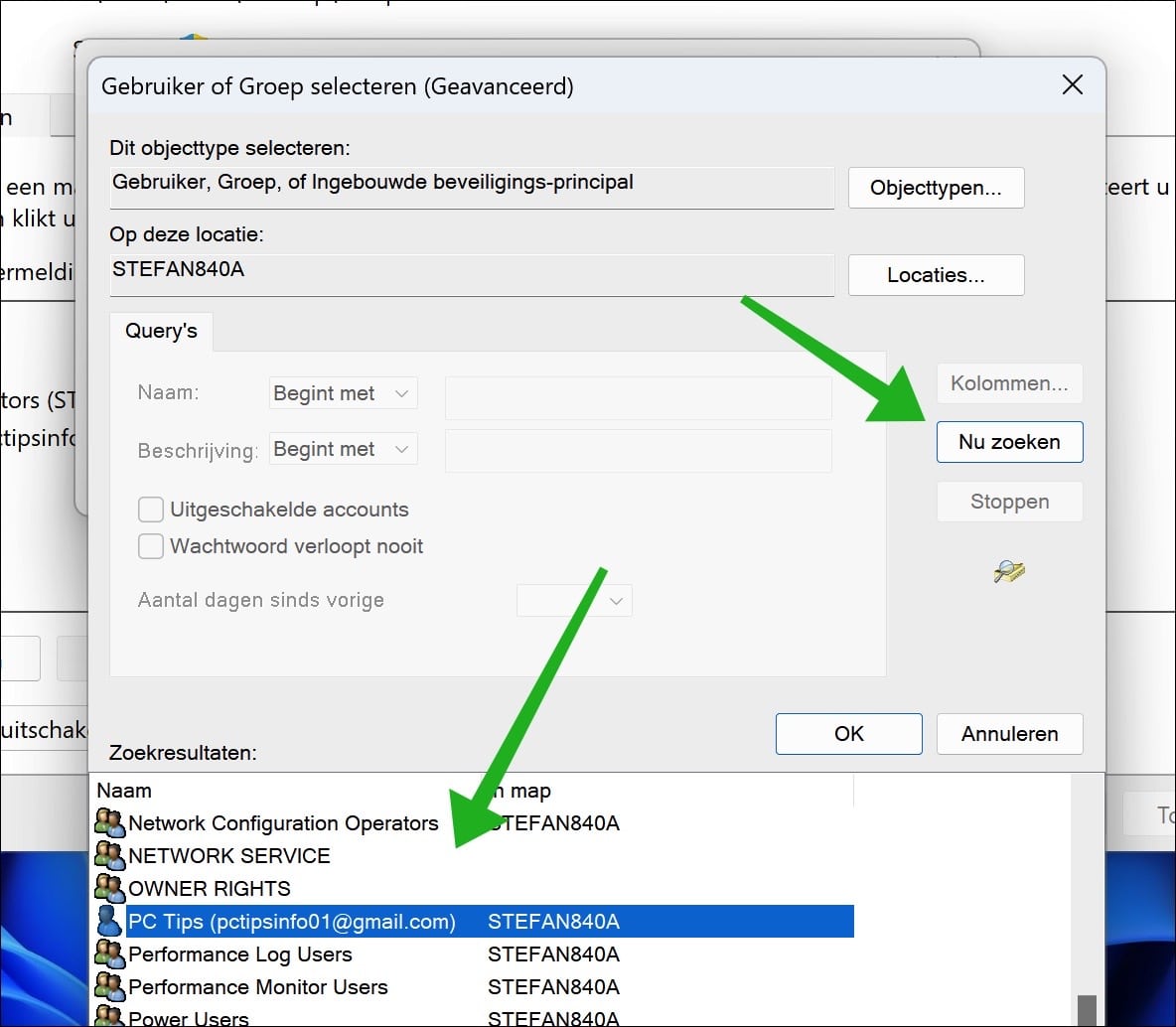Click the PC Tips user account icon
The image size is (1176, 1027).
(109, 922)
